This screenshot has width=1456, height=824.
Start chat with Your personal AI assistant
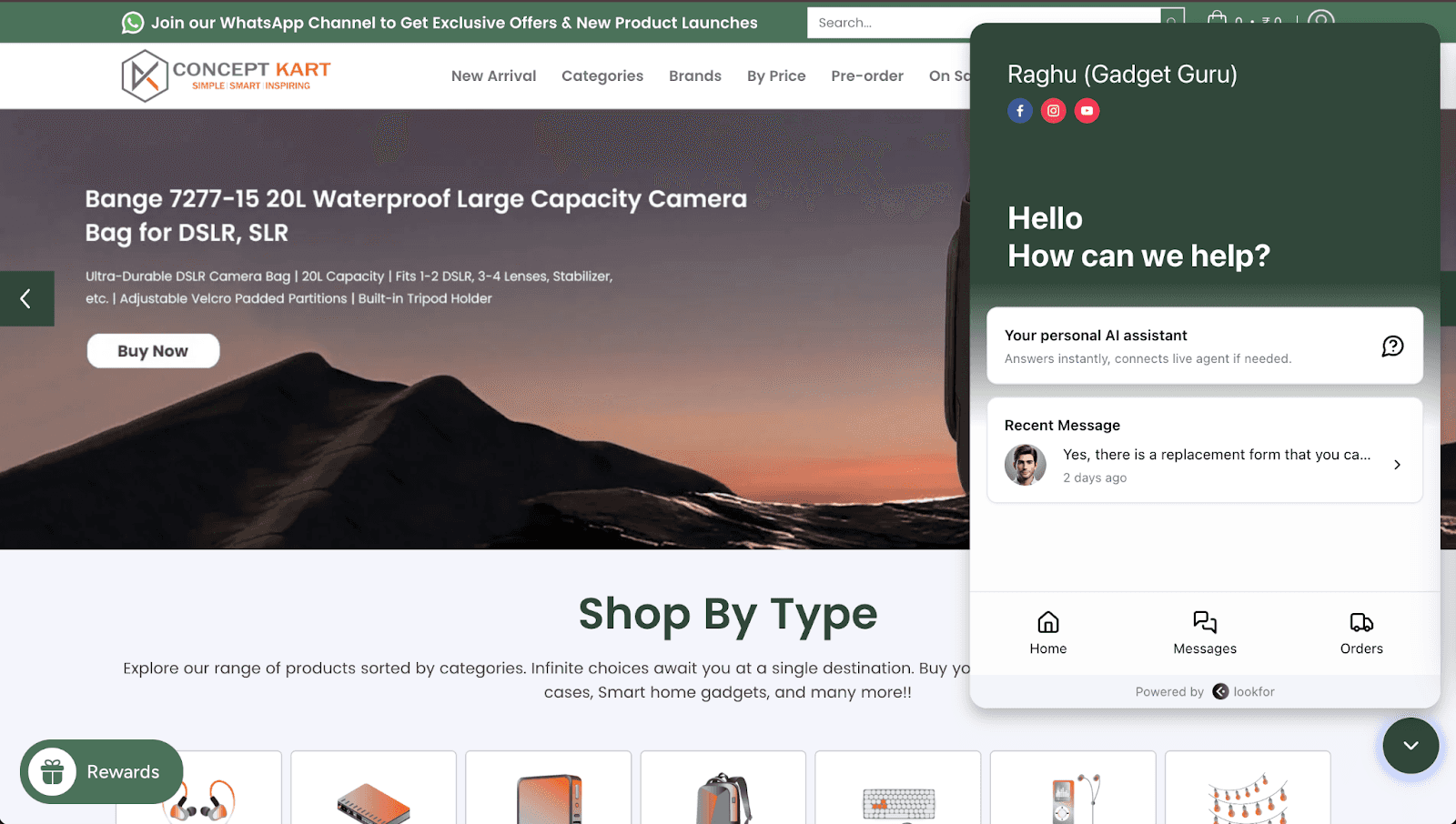(x=1205, y=346)
